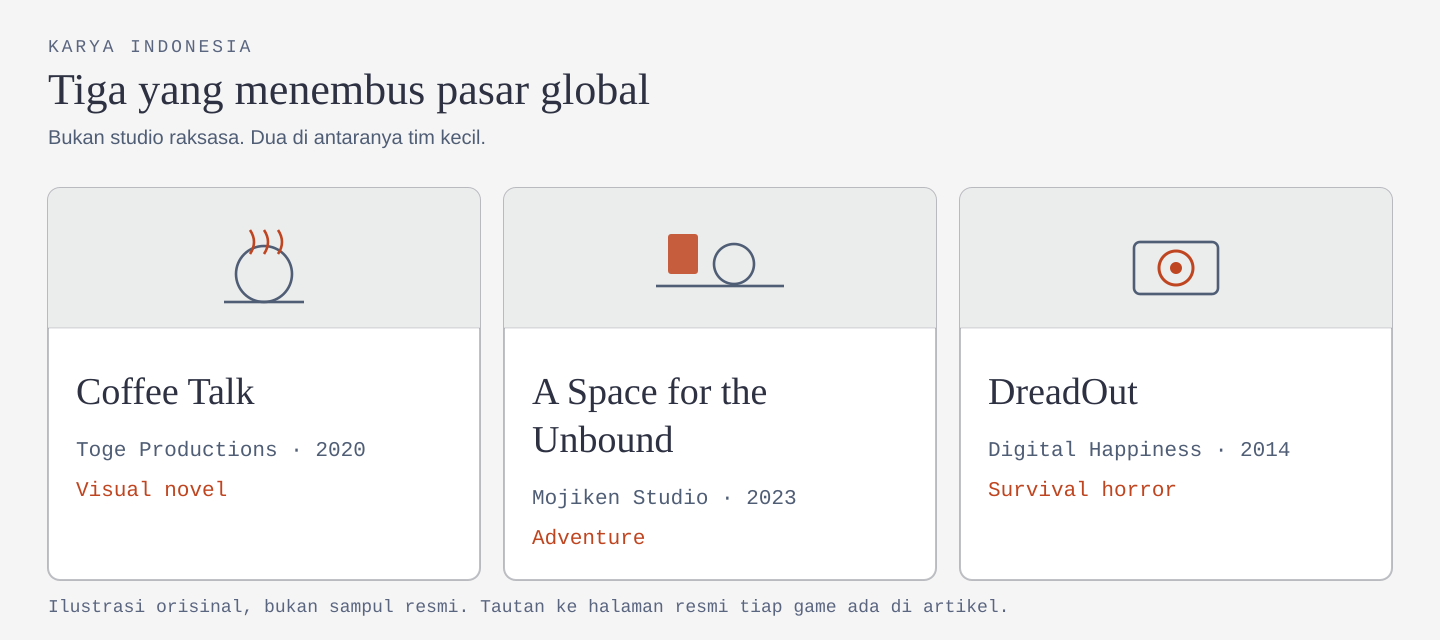This screenshot has width=1440, height=640.
Task: Select the Visual novel genre tag
Action: (x=152, y=490)
